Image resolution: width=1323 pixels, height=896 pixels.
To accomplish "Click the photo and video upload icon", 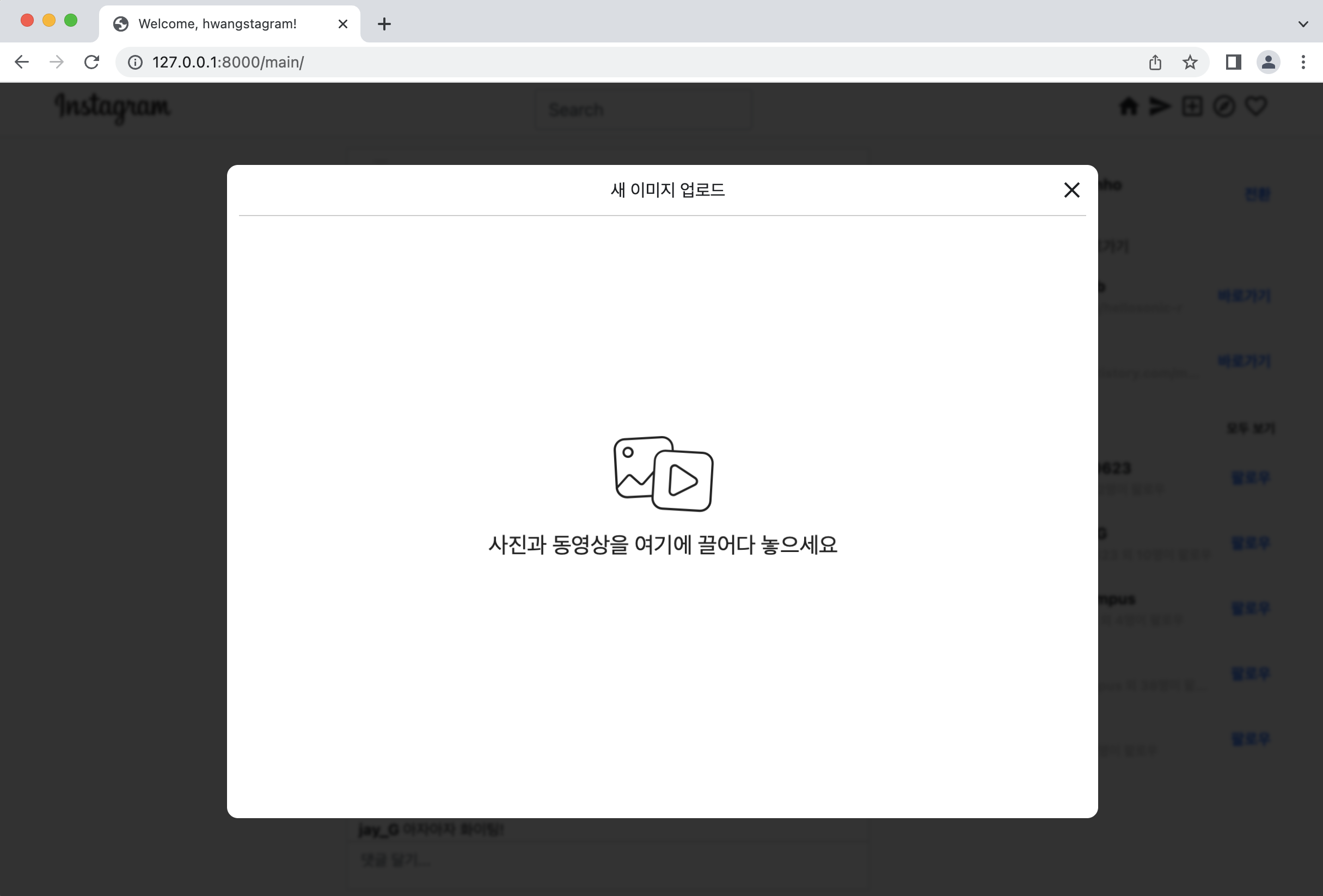I will 663,474.
